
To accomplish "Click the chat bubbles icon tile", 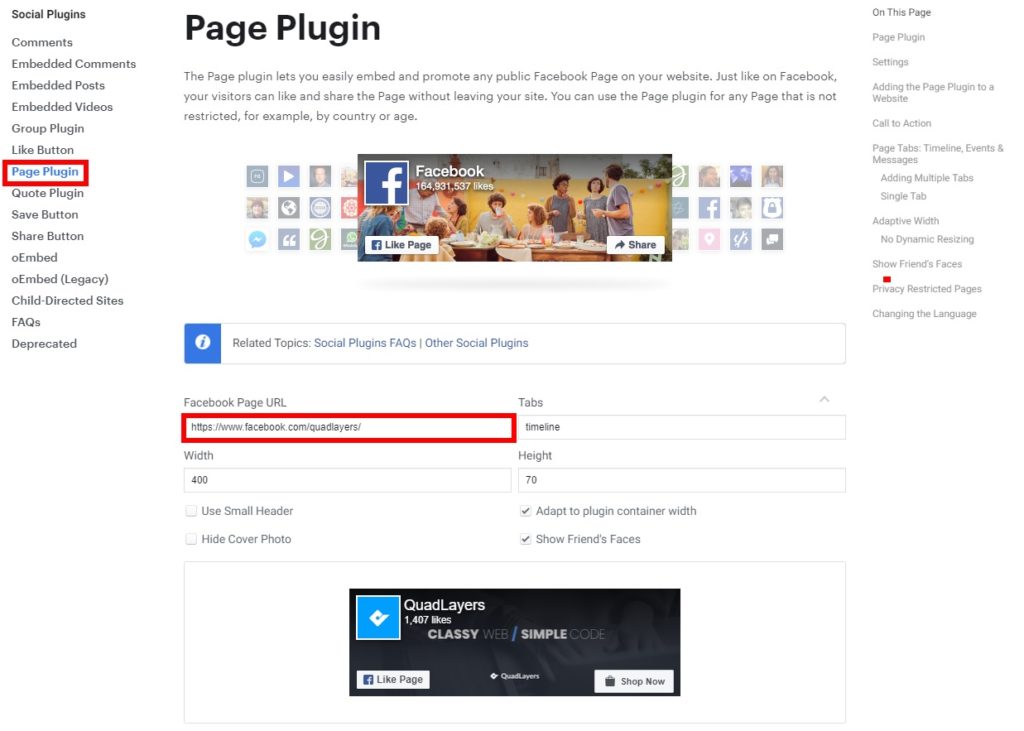I will [772, 239].
